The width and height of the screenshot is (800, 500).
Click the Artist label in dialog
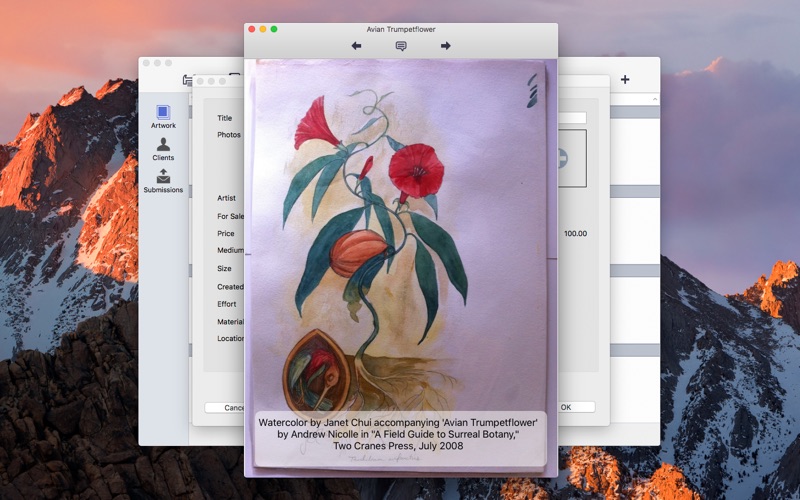227,198
